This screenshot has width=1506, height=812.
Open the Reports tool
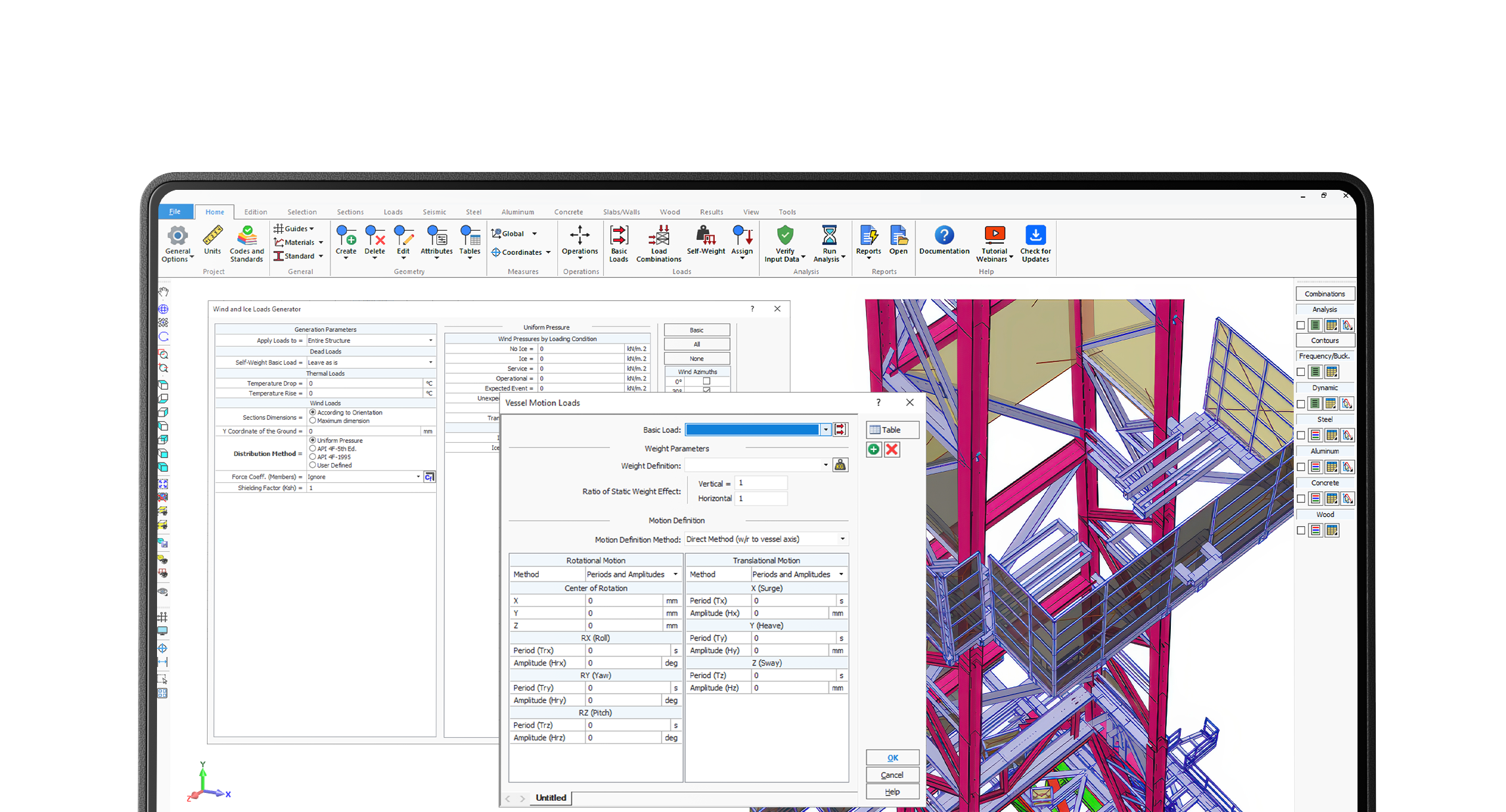[x=868, y=242]
